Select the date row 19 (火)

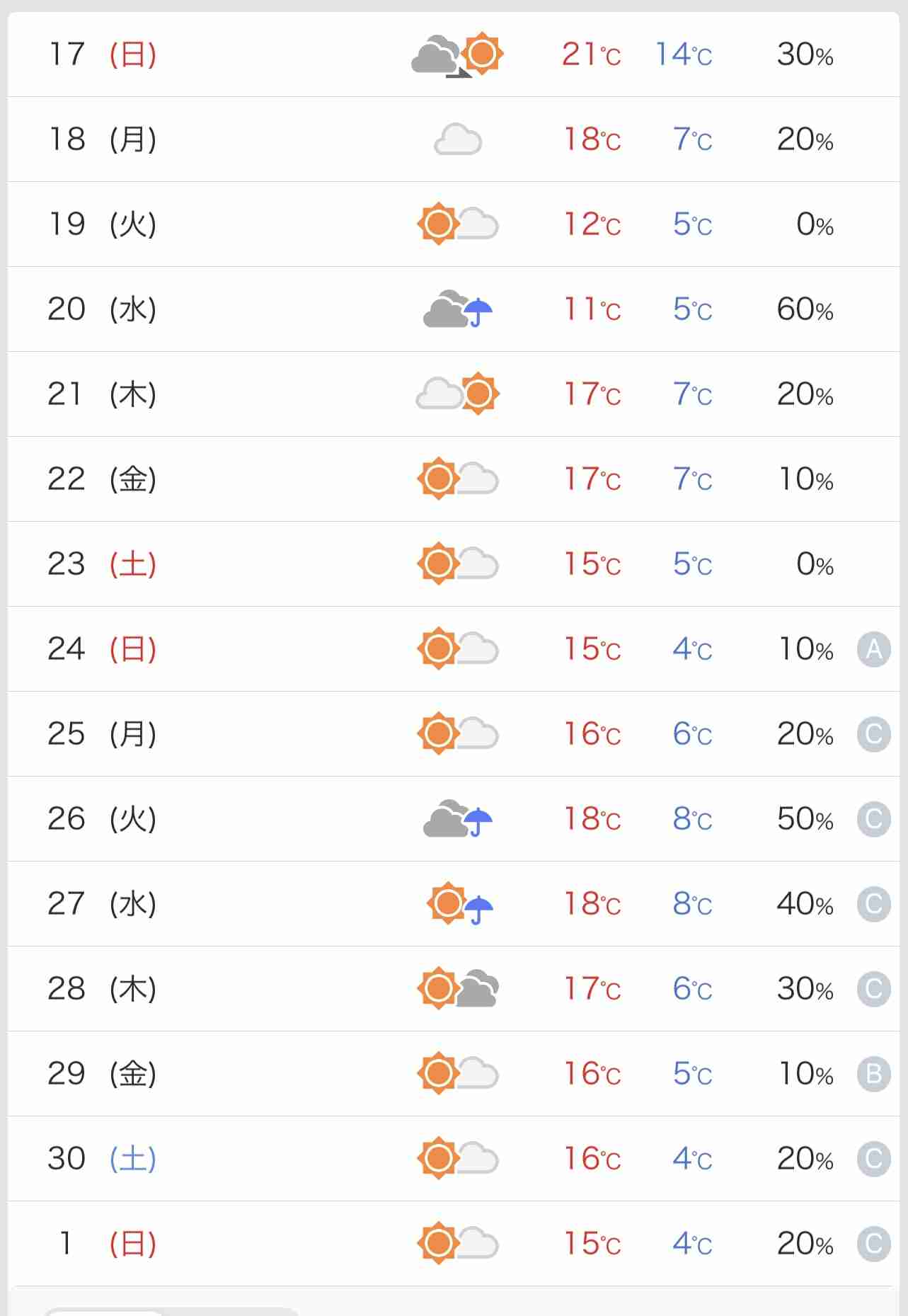(454, 224)
